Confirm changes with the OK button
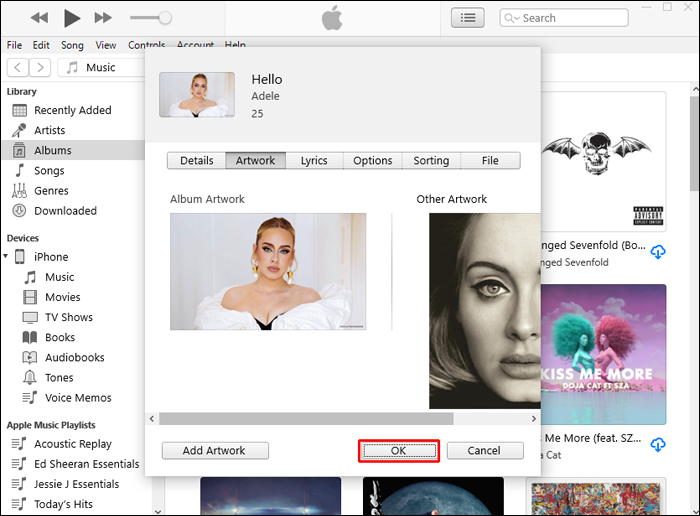 (x=399, y=450)
